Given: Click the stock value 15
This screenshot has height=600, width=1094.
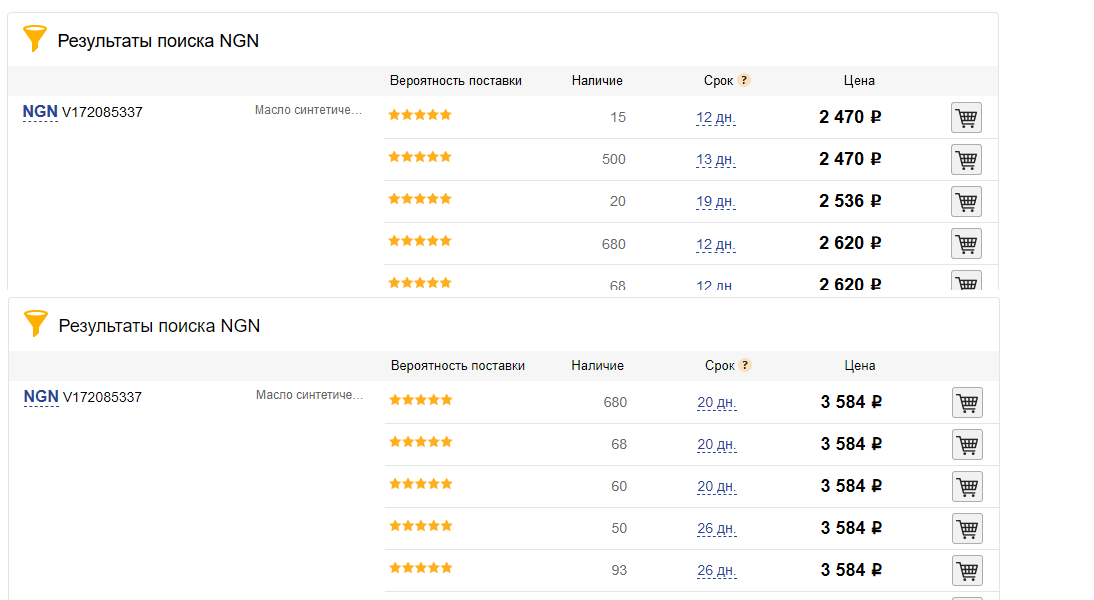Looking at the screenshot, I should point(617,117).
